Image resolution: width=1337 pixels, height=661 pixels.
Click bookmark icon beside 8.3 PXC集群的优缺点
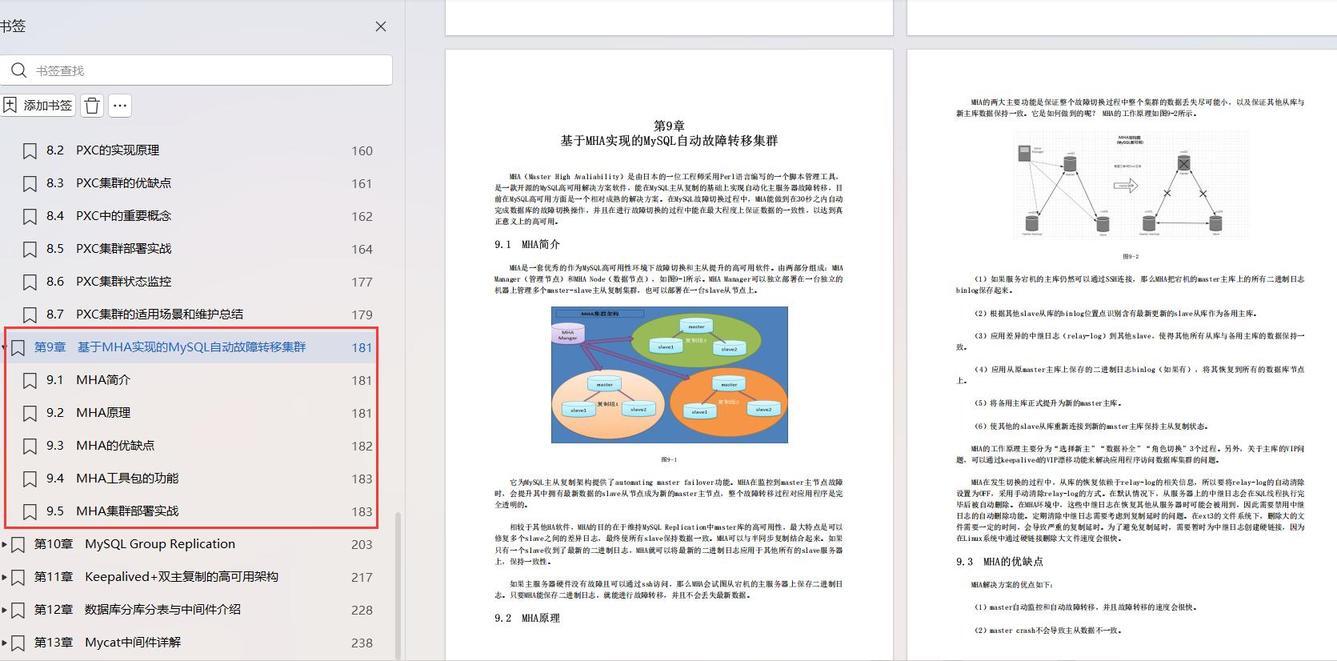pyautogui.click(x=30, y=184)
